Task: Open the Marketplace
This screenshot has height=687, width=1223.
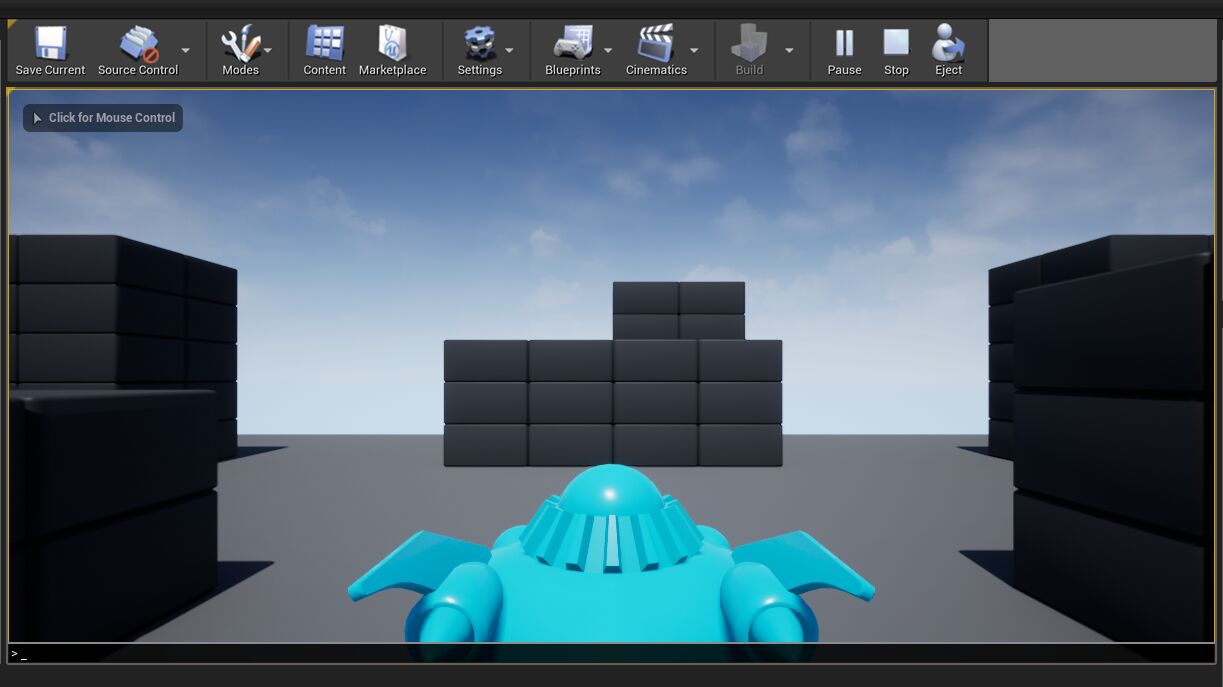Action: (393, 44)
